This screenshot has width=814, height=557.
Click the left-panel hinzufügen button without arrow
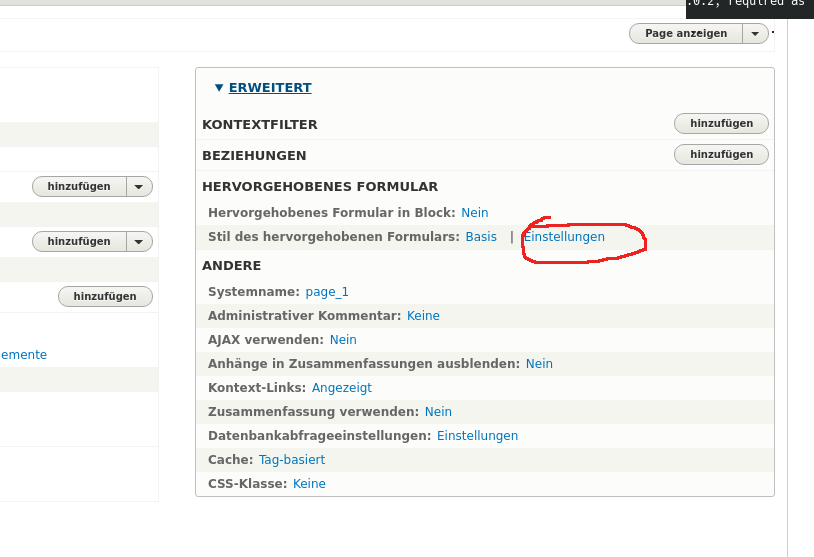pos(105,297)
